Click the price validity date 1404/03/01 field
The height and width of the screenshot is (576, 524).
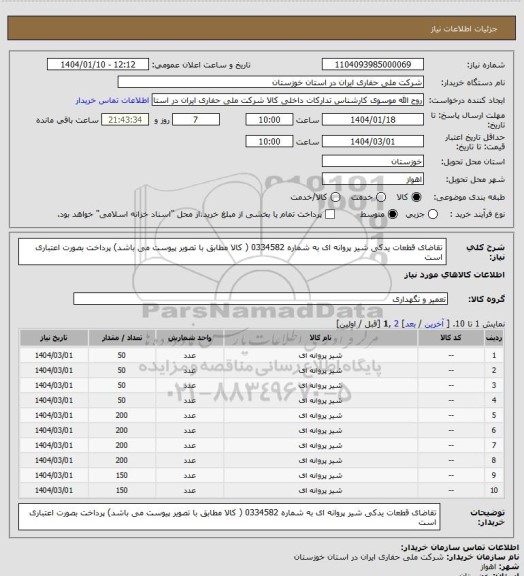(373, 141)
